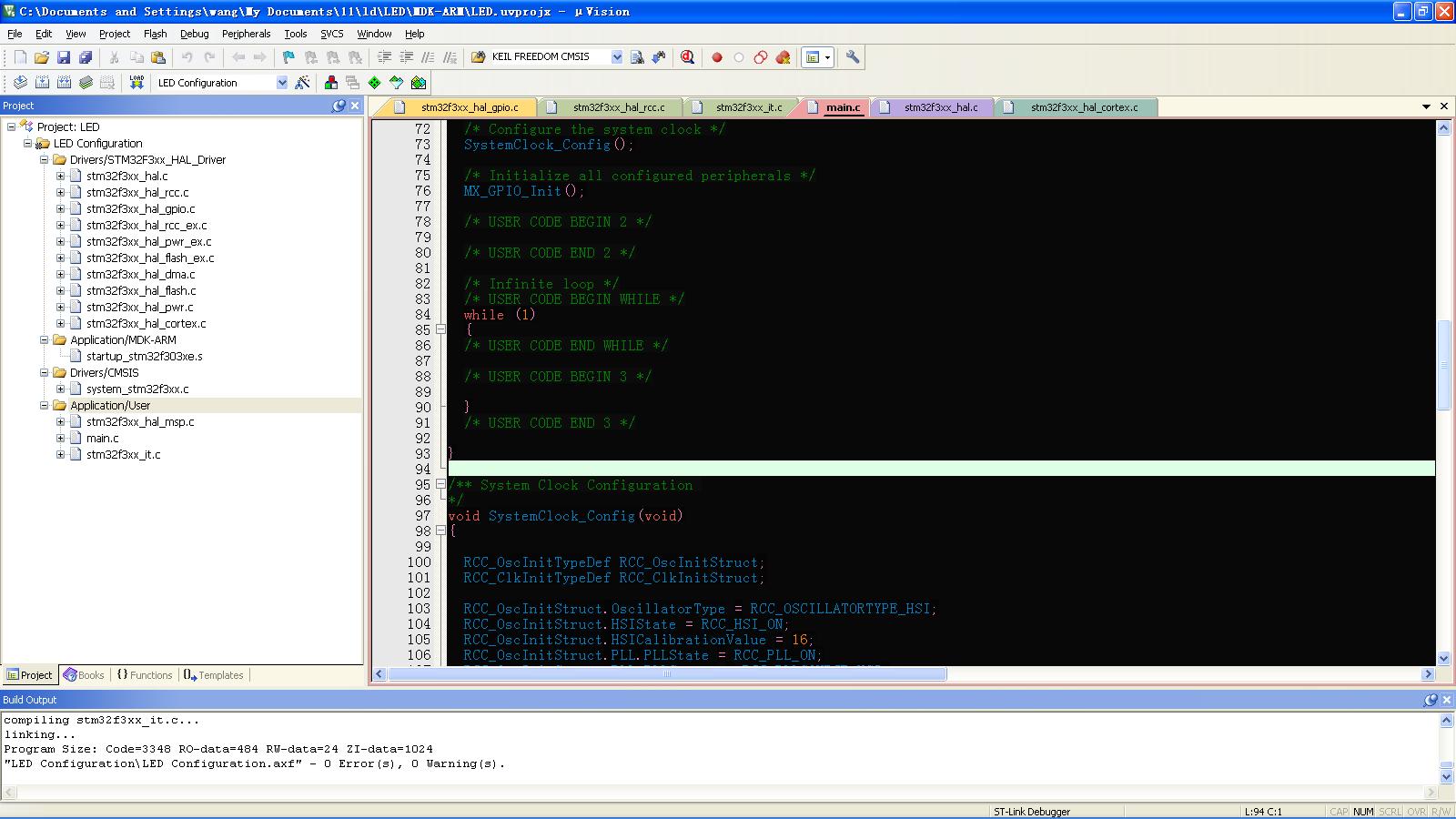Open Manage Project Items colored blocks icon

tap(331, 83)
